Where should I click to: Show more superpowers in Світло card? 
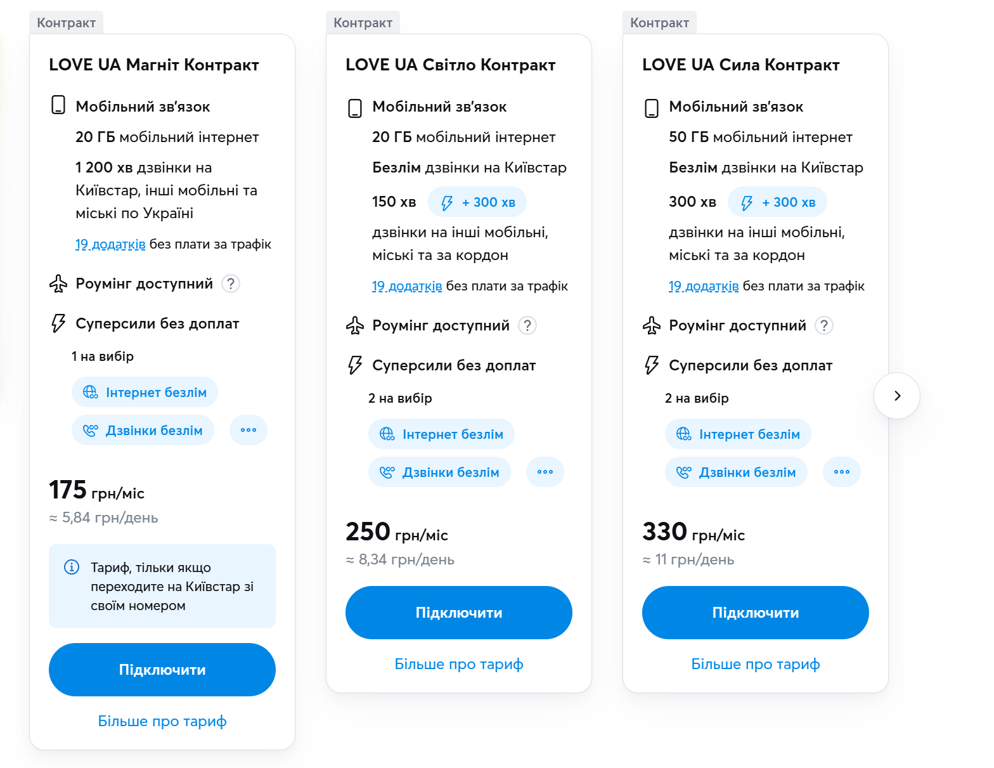click(545, 472)
